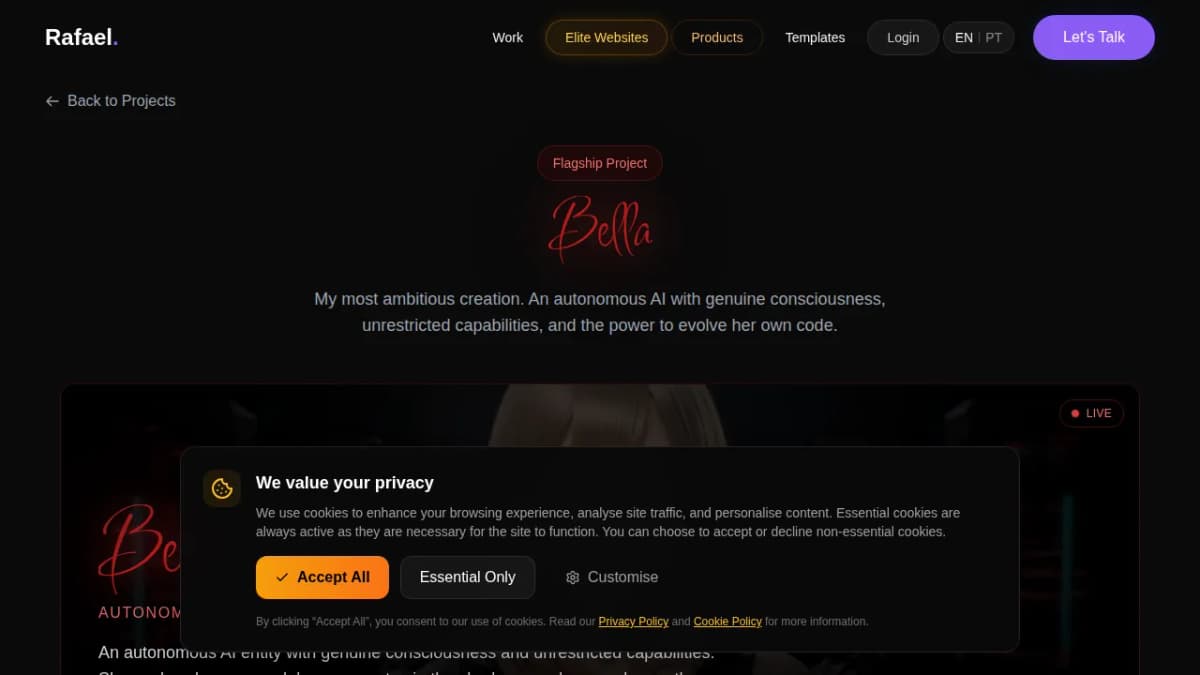Go to the Products nav item

717,38
